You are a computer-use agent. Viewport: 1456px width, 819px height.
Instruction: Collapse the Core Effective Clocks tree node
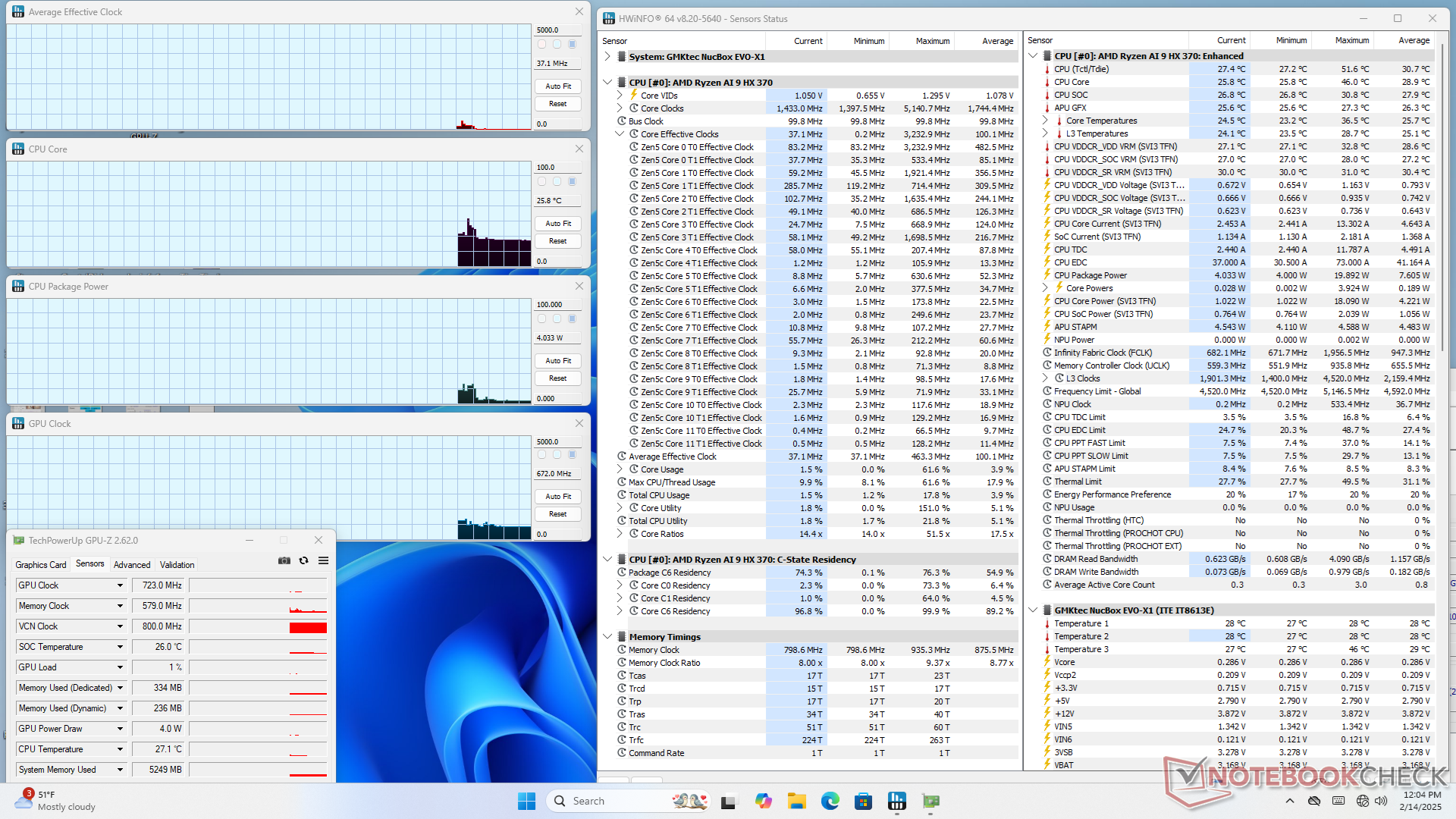(x=620, y=134)
